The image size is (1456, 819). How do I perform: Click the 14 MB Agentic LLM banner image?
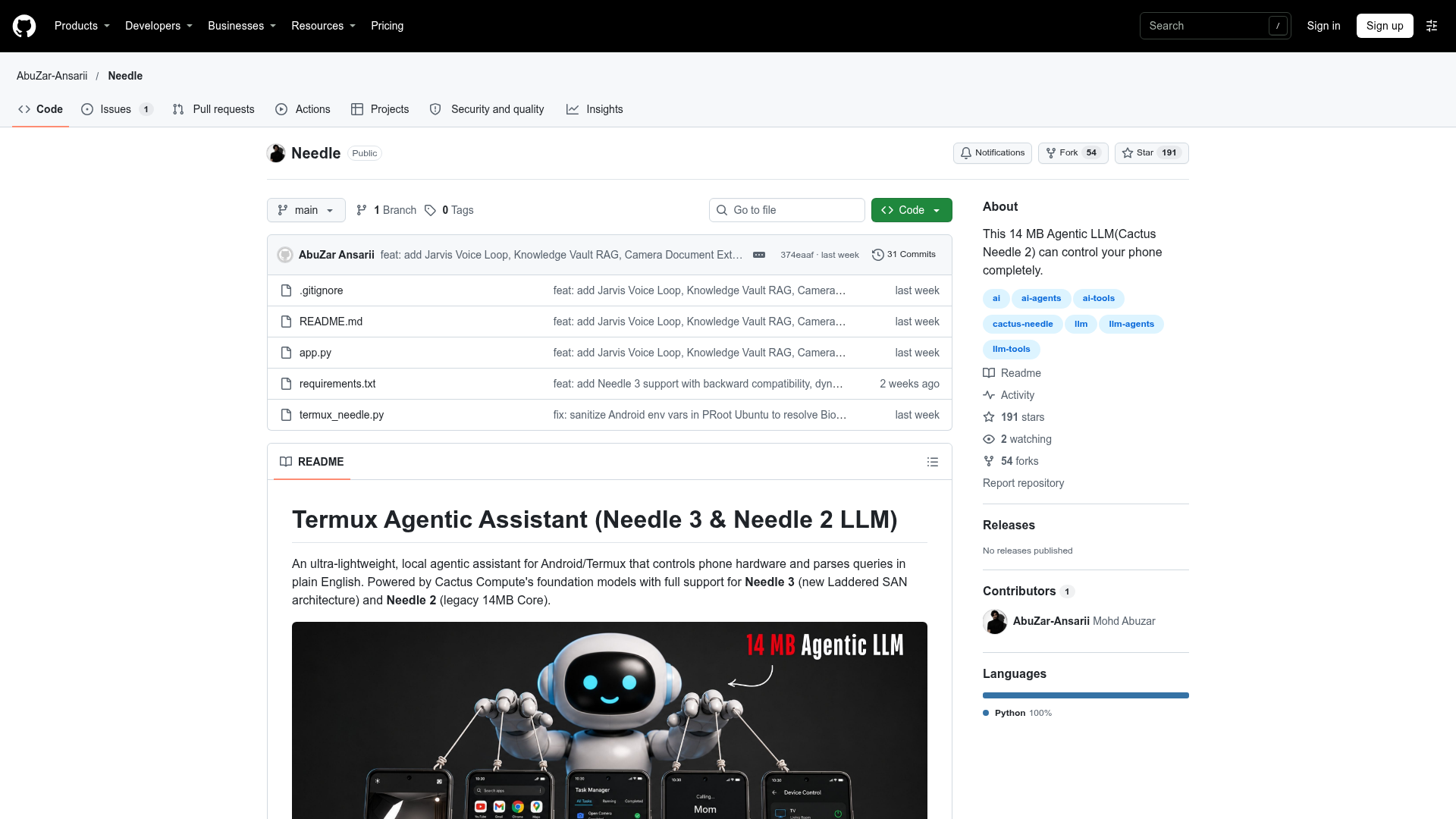[x=610, y=720]
